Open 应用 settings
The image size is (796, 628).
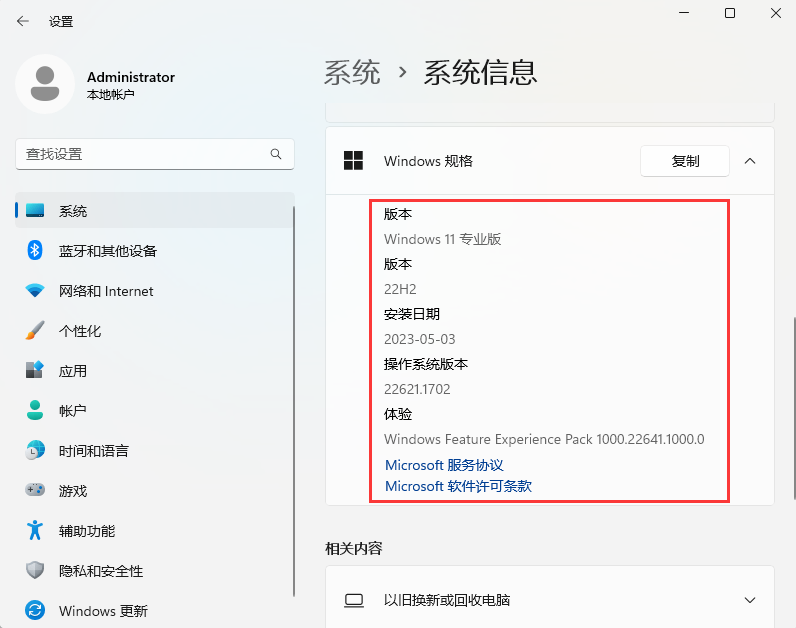(x=155, y=370)
